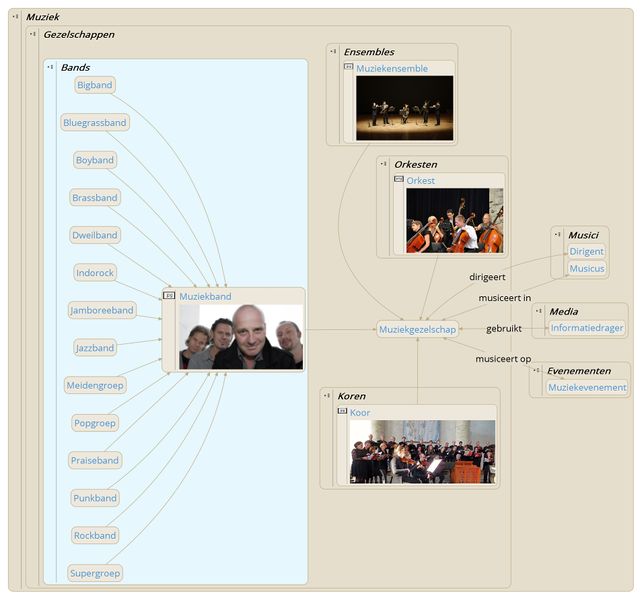Click the Dirigent node
642x600 pixels.
(586, 251)
